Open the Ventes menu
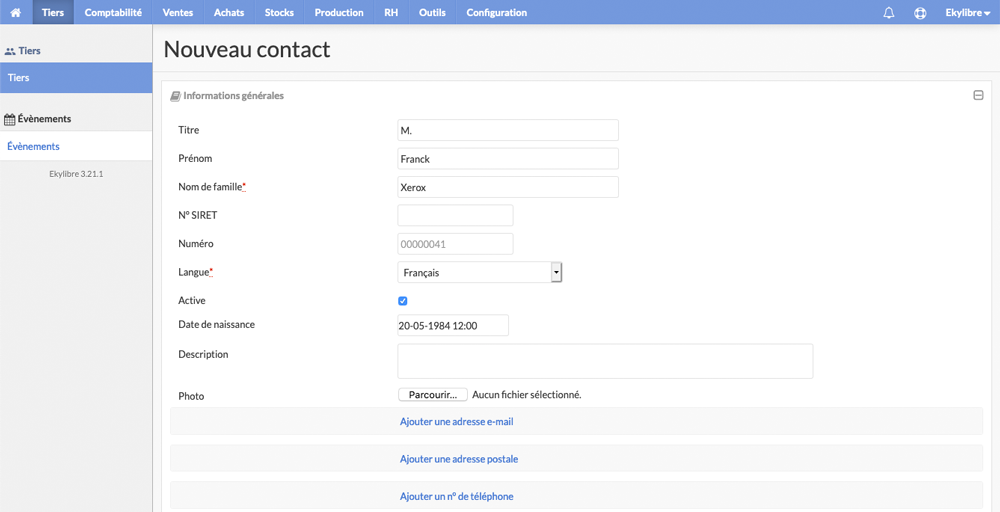 click(x=178, y=13)
